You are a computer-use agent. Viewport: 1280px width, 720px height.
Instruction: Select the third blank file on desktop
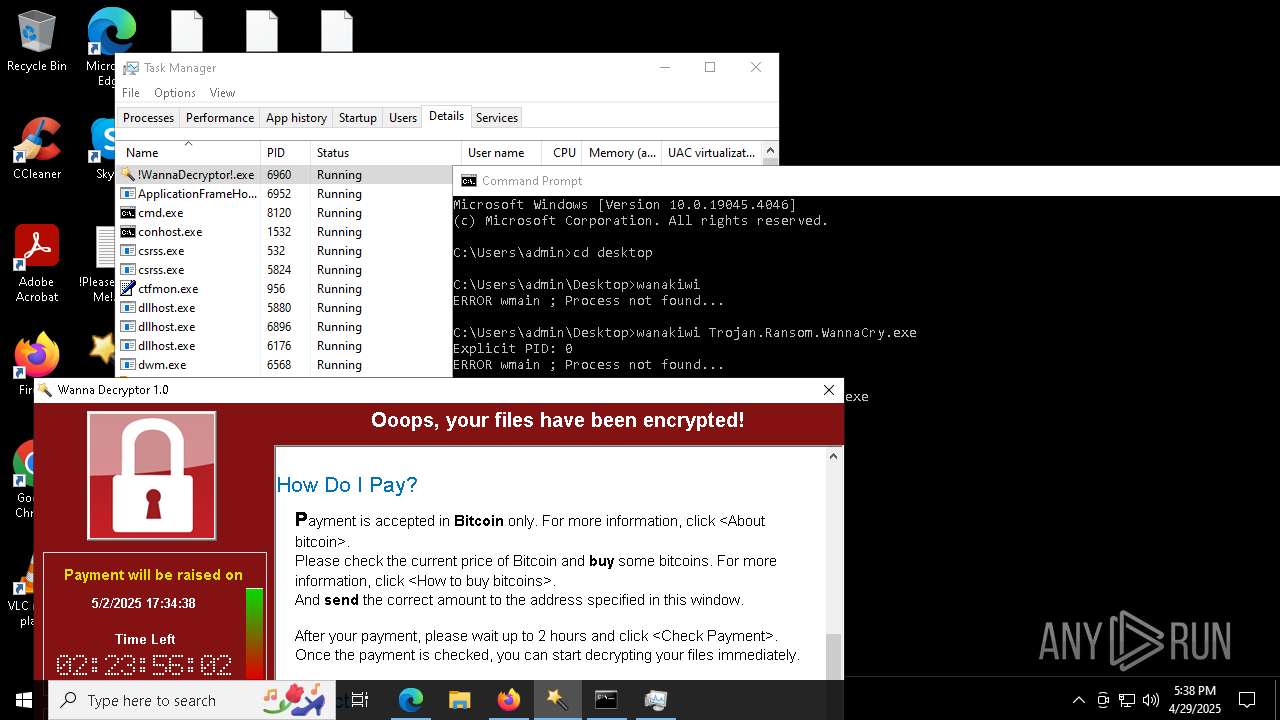pos(337,30)
